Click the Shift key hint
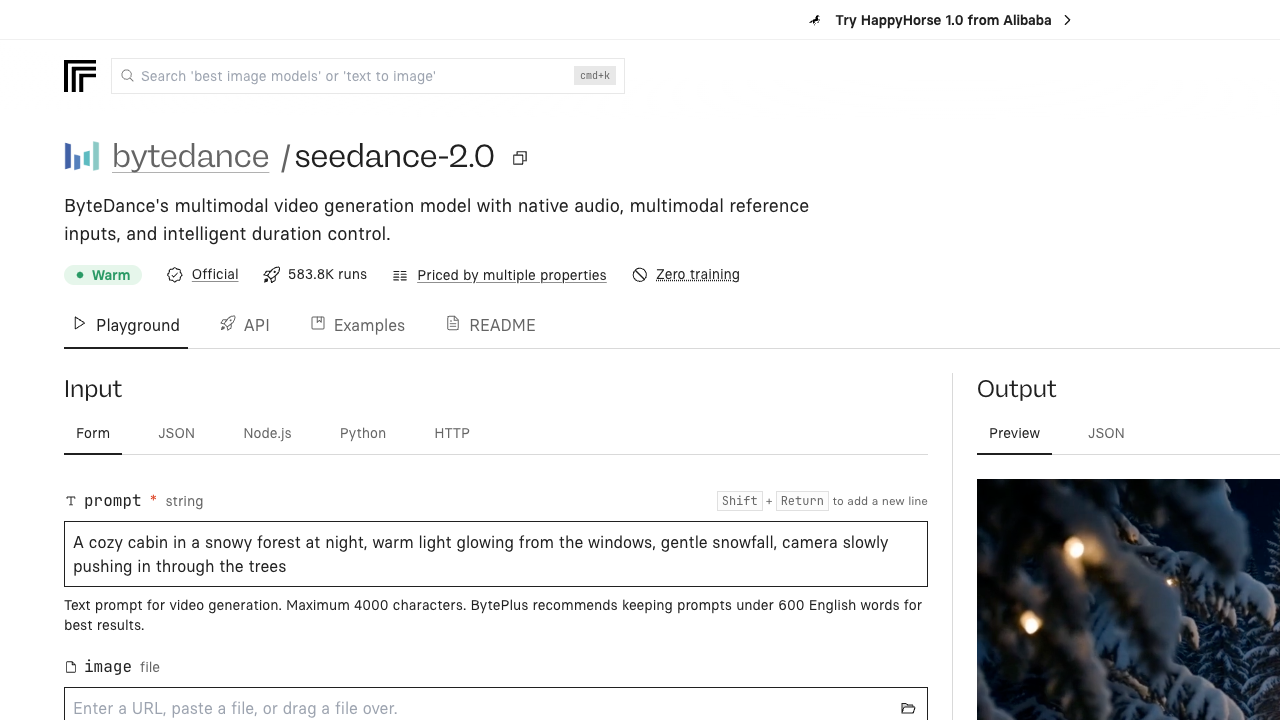The height and width of the screenshot is (720, 1280). 740,501
